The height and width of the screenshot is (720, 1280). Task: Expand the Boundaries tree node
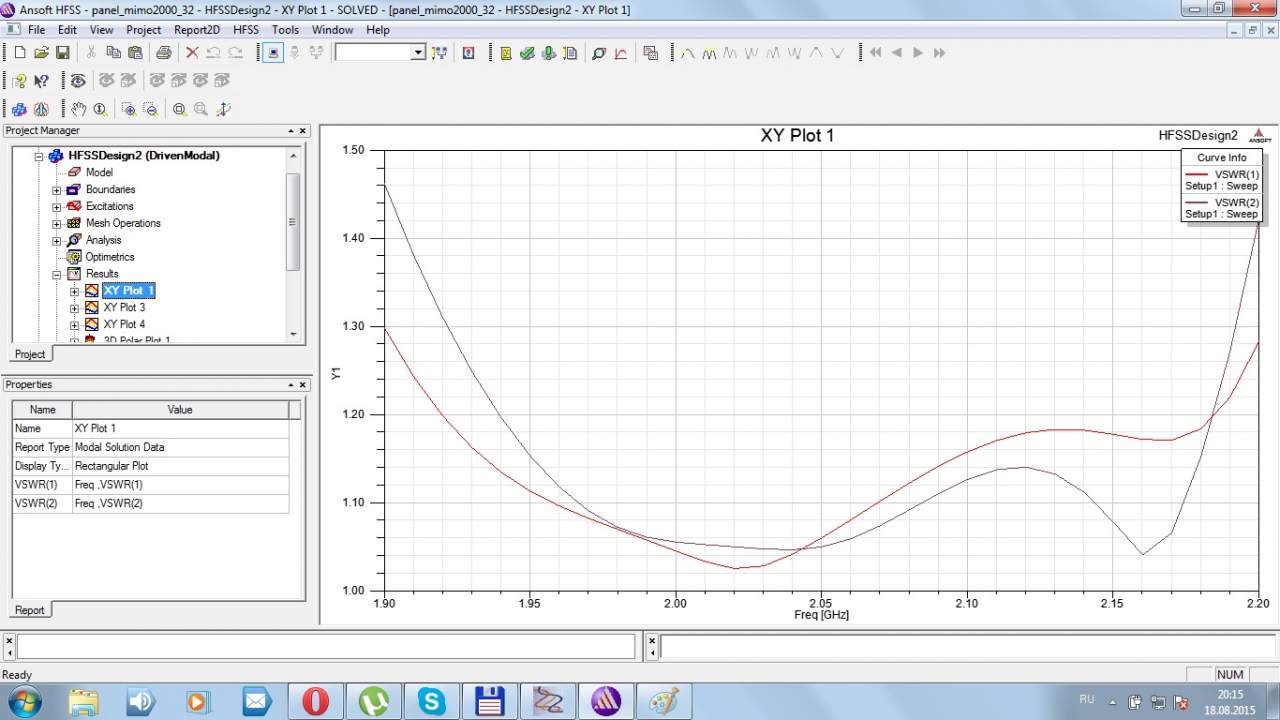[57, 190]
